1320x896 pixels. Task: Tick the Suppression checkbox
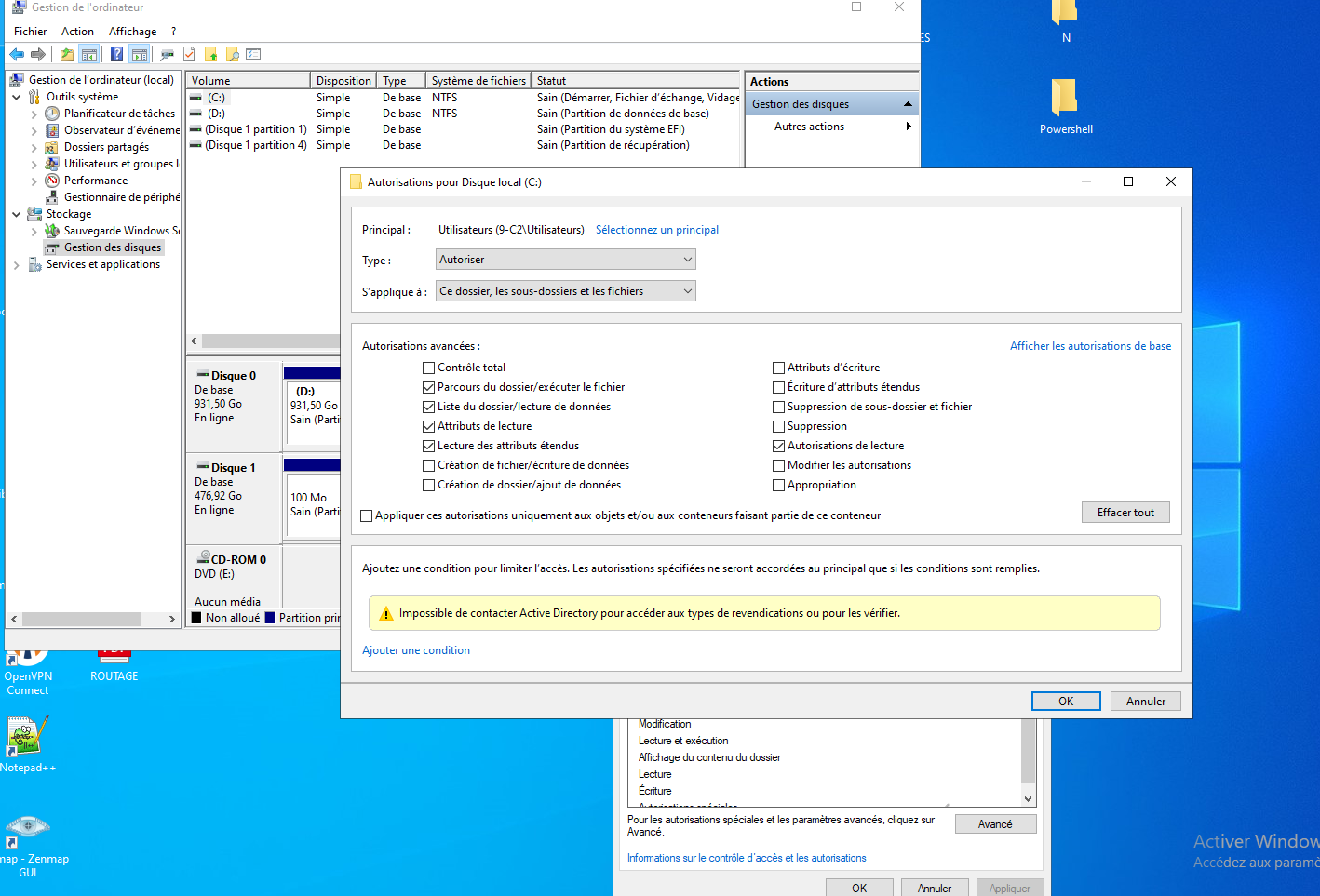[x=779, y=426]
